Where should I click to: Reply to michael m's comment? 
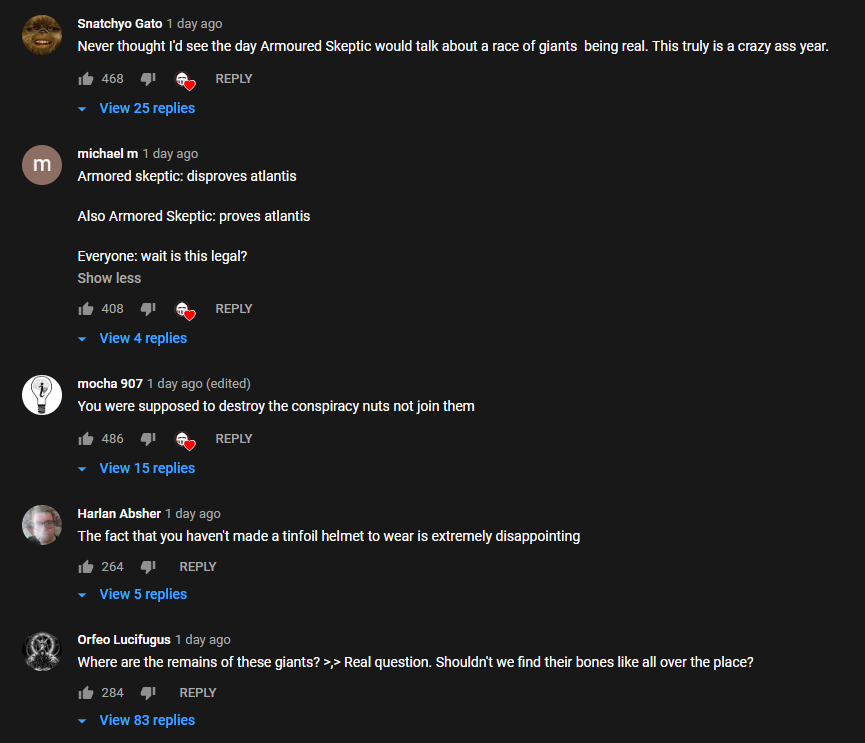(234, 309)
